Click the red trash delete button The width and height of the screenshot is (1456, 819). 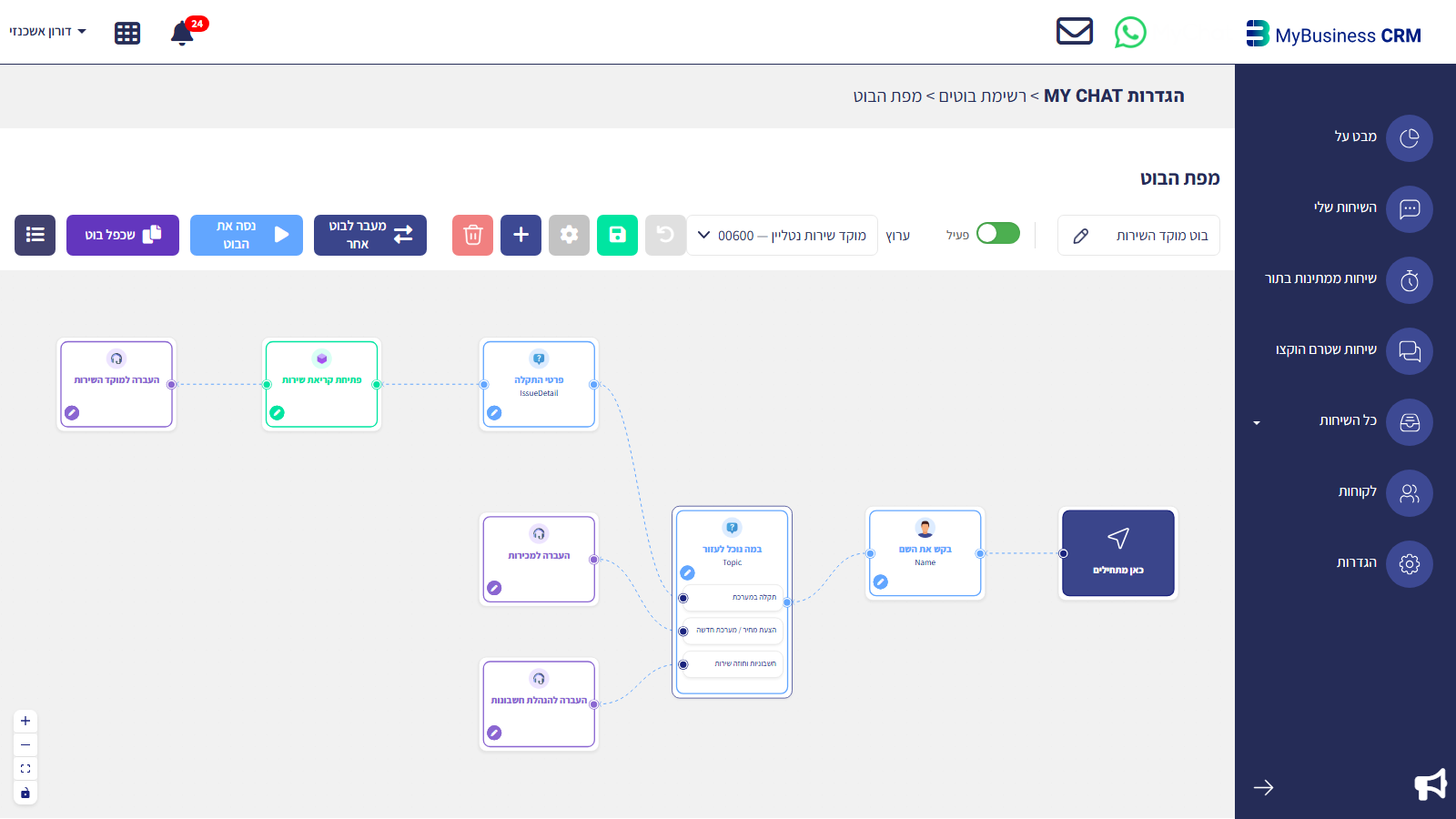(472, 235)
